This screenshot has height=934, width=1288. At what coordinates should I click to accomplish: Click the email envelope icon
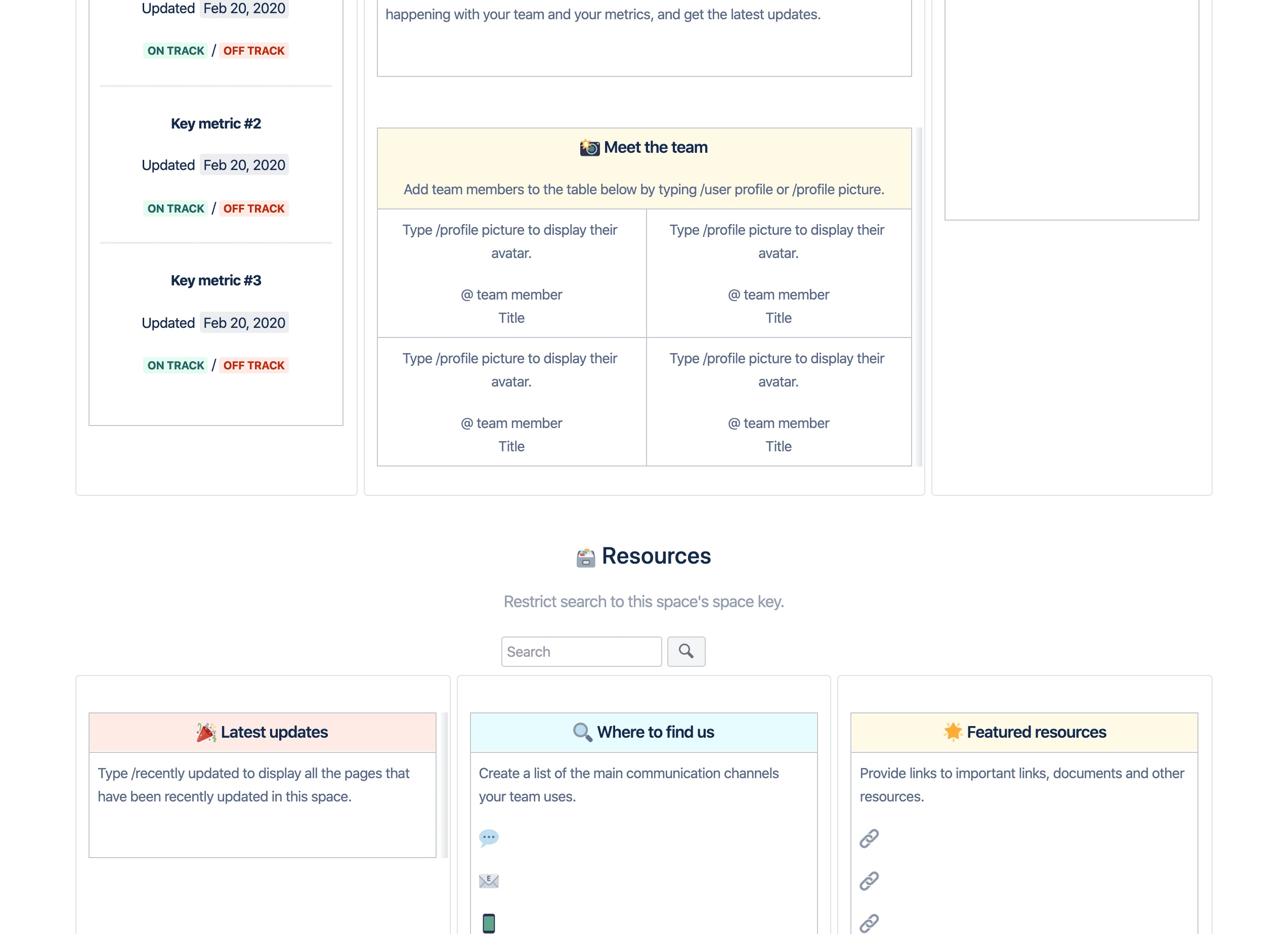click(488, 880)
